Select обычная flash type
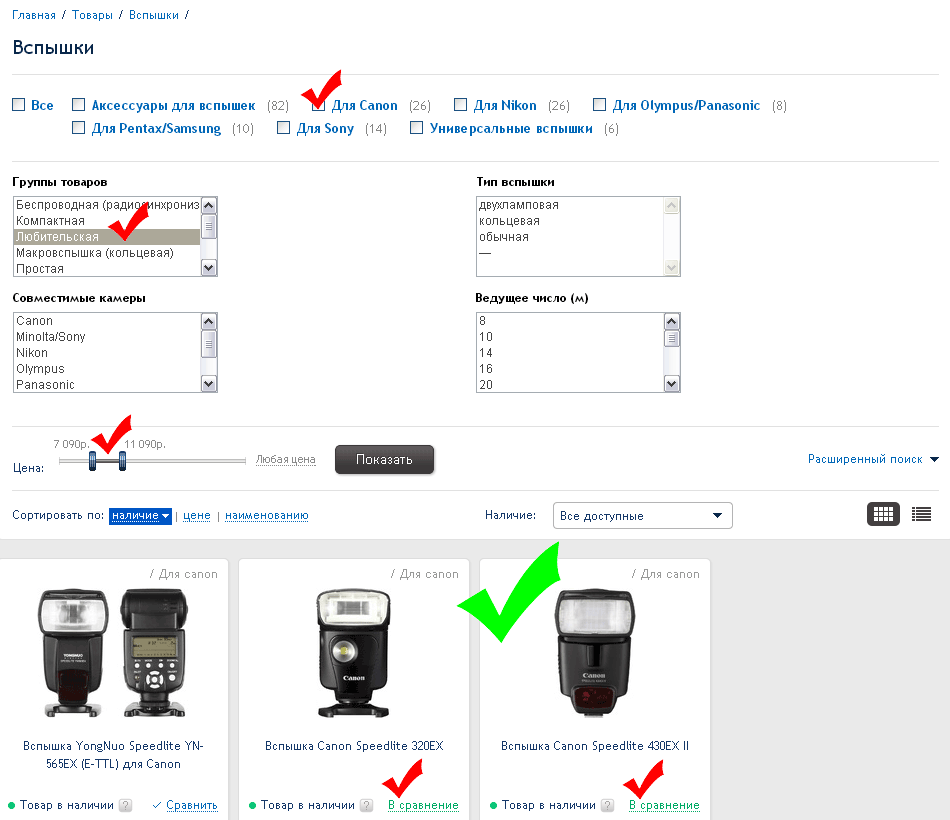 570,236
